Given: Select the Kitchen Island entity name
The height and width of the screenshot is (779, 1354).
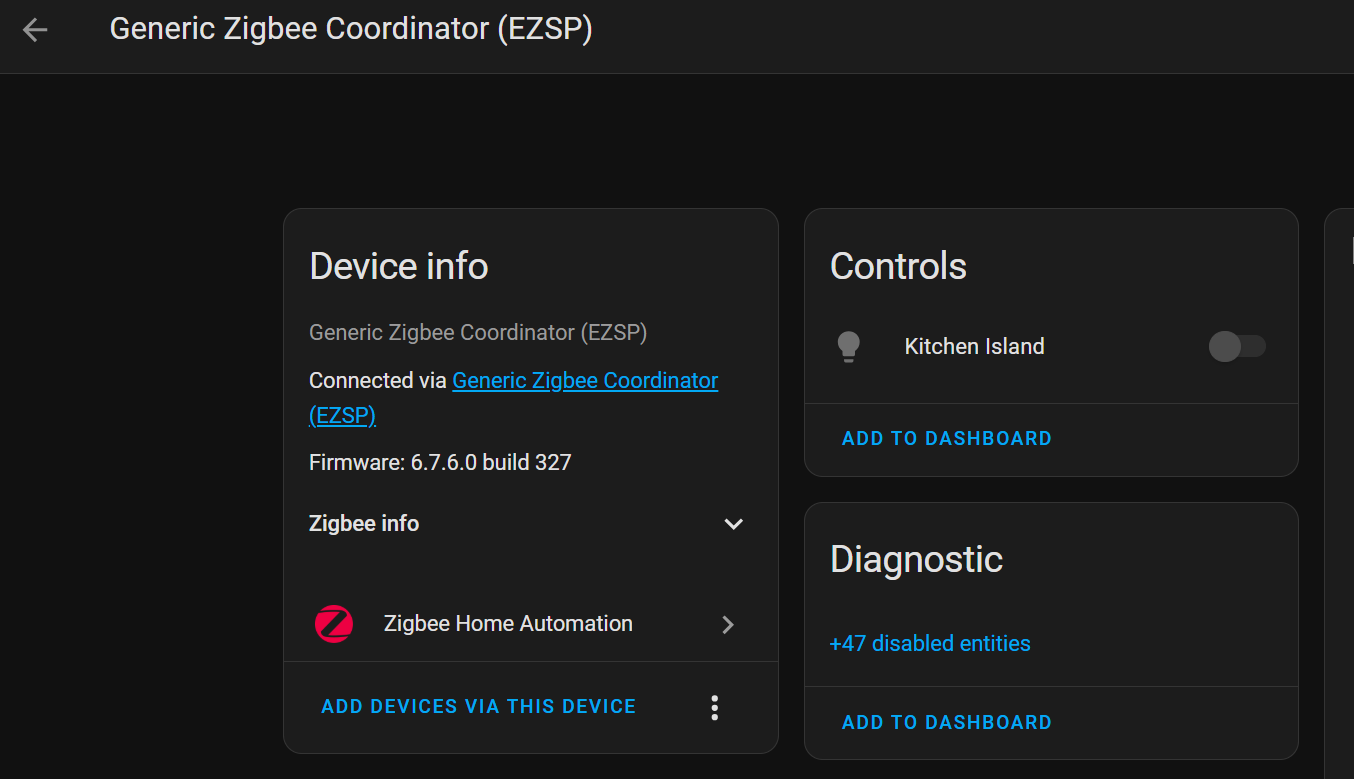Looking at the screenshot, I should pos(974,347).
